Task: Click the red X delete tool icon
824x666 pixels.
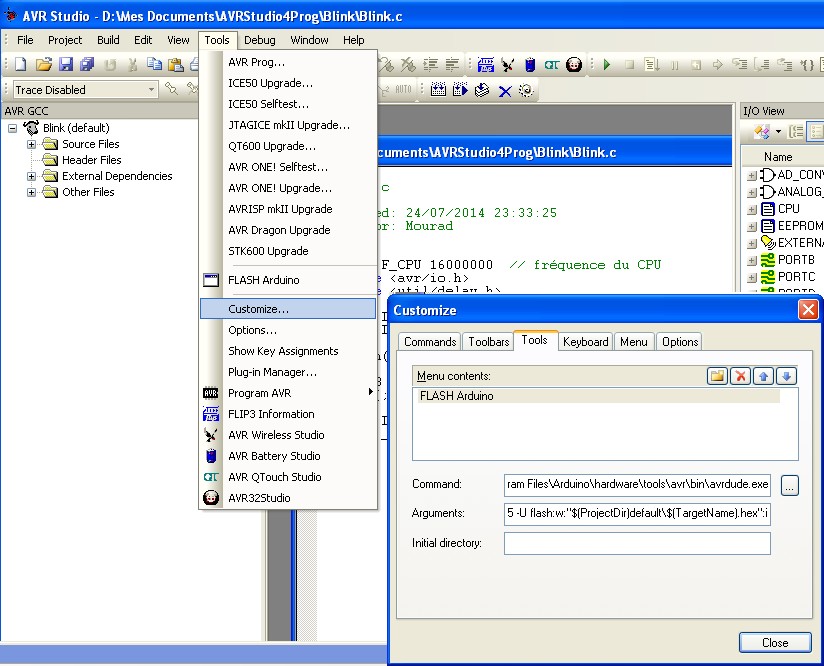Action: click(x=740, y=376)
